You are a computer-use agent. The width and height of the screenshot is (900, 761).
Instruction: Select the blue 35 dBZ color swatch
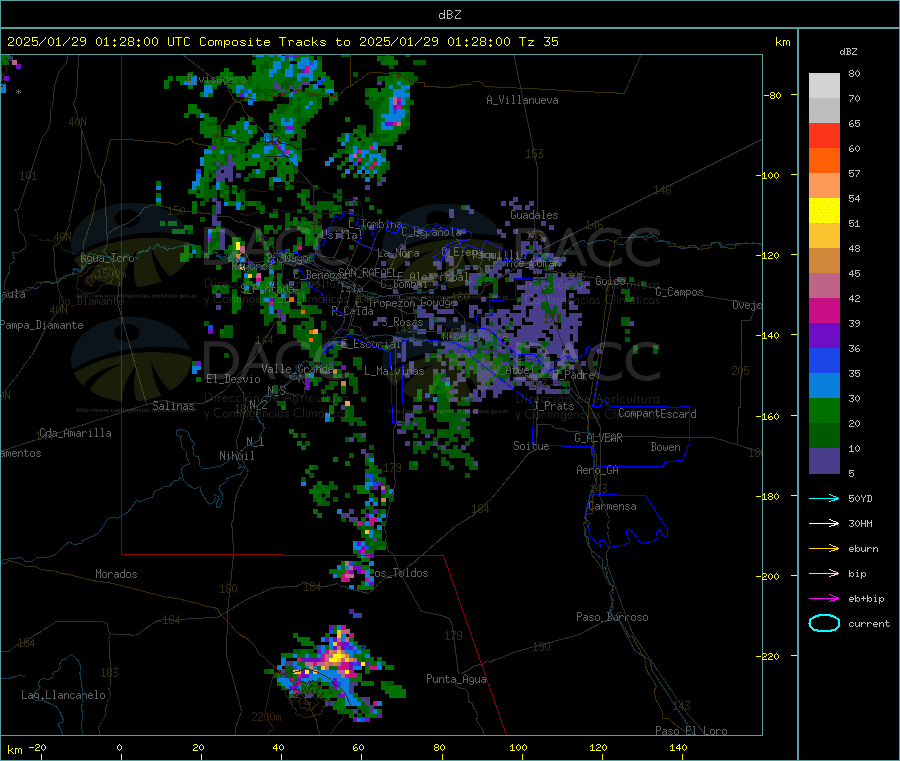coord(824,360)
